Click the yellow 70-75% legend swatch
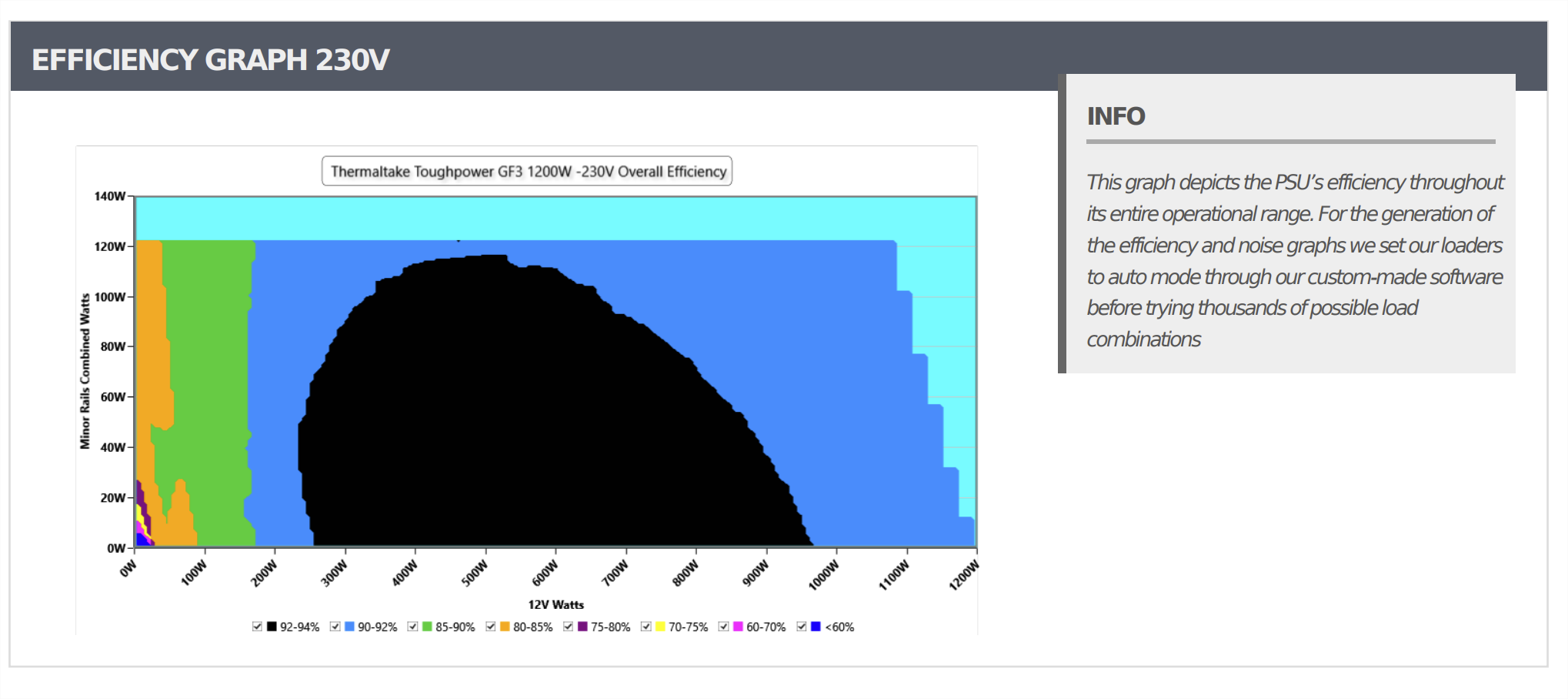The image size is (1568, 699). tap(660, 627)
